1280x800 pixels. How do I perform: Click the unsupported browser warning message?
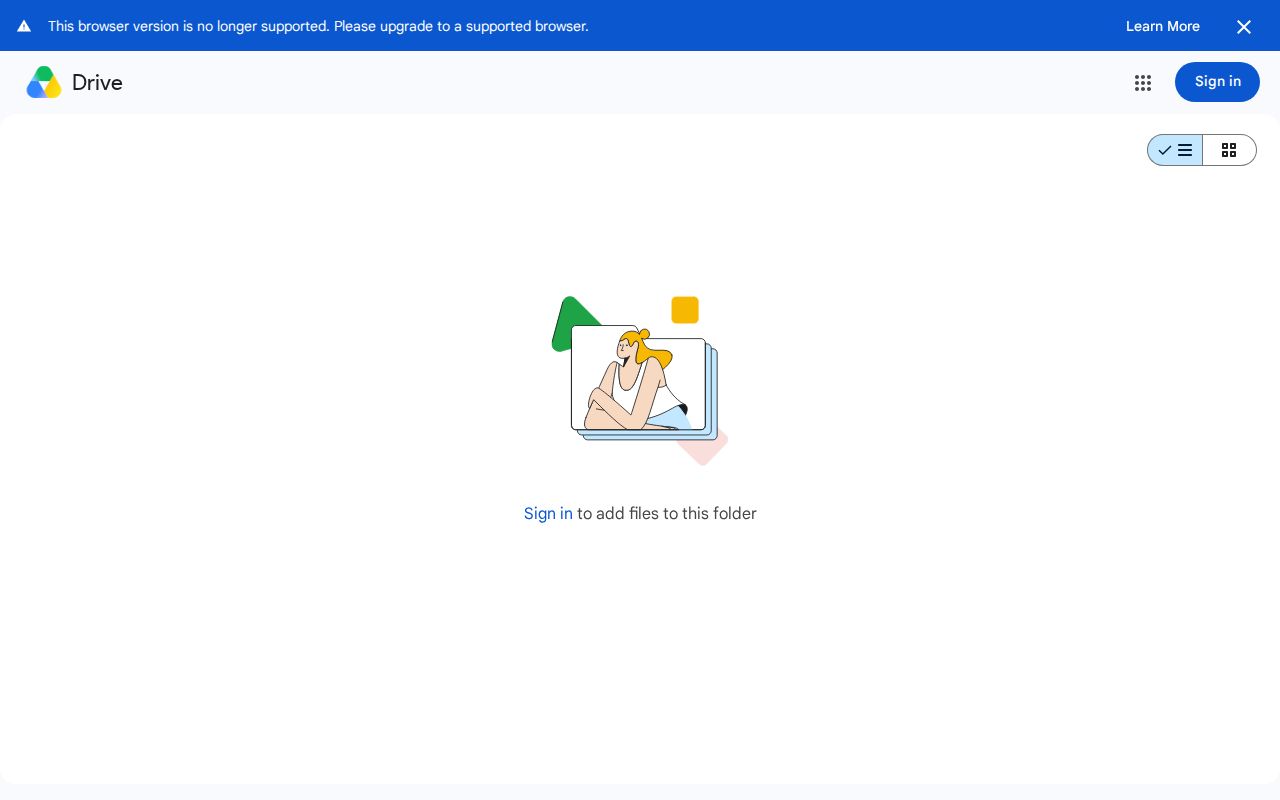318,26
